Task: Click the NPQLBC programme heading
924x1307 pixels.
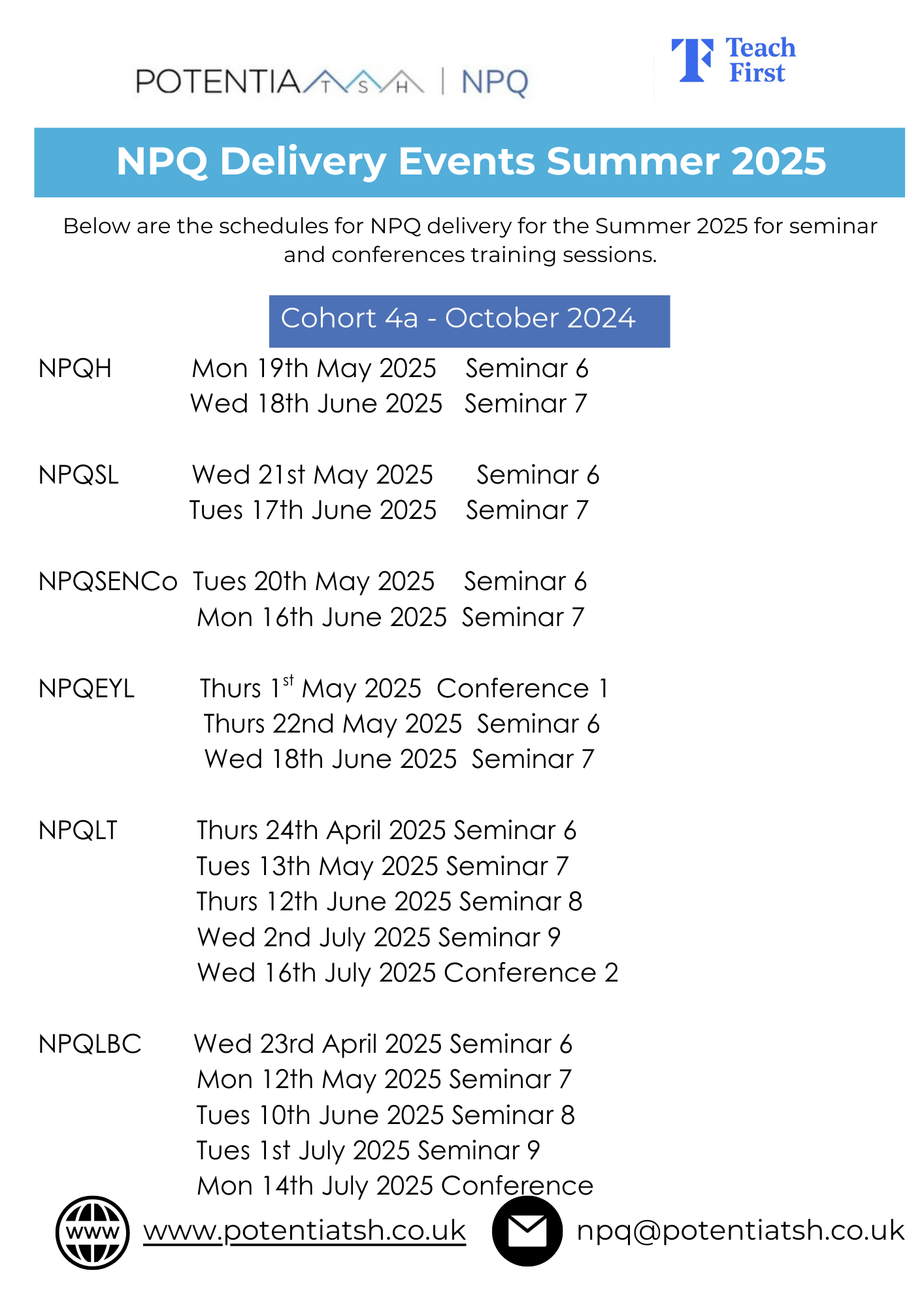Action: click(90, 1044)
